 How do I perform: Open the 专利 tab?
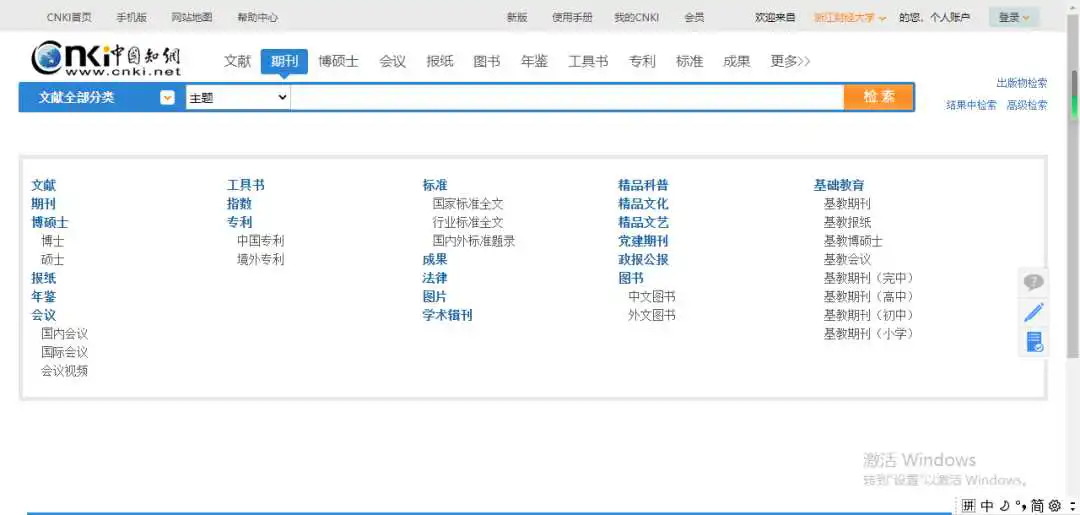pos(642,61)
